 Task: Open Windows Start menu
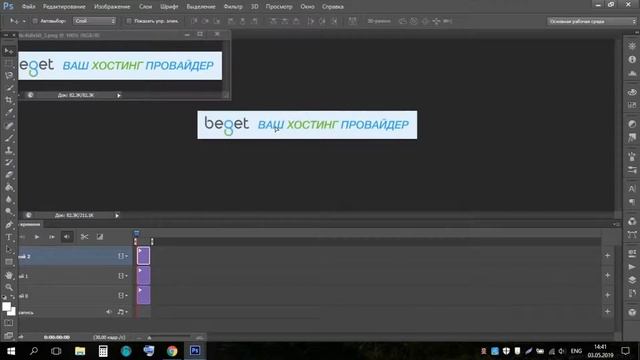click(x=11, y=351)
